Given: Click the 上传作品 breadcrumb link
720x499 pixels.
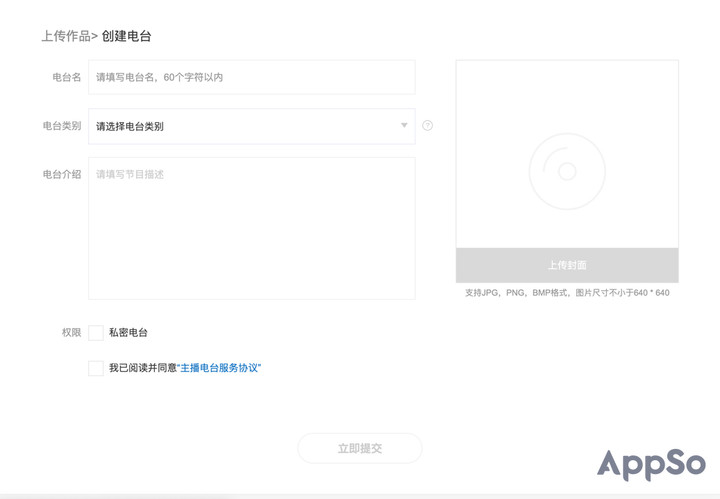Looking at the screenshot, I should coord(66,36).
